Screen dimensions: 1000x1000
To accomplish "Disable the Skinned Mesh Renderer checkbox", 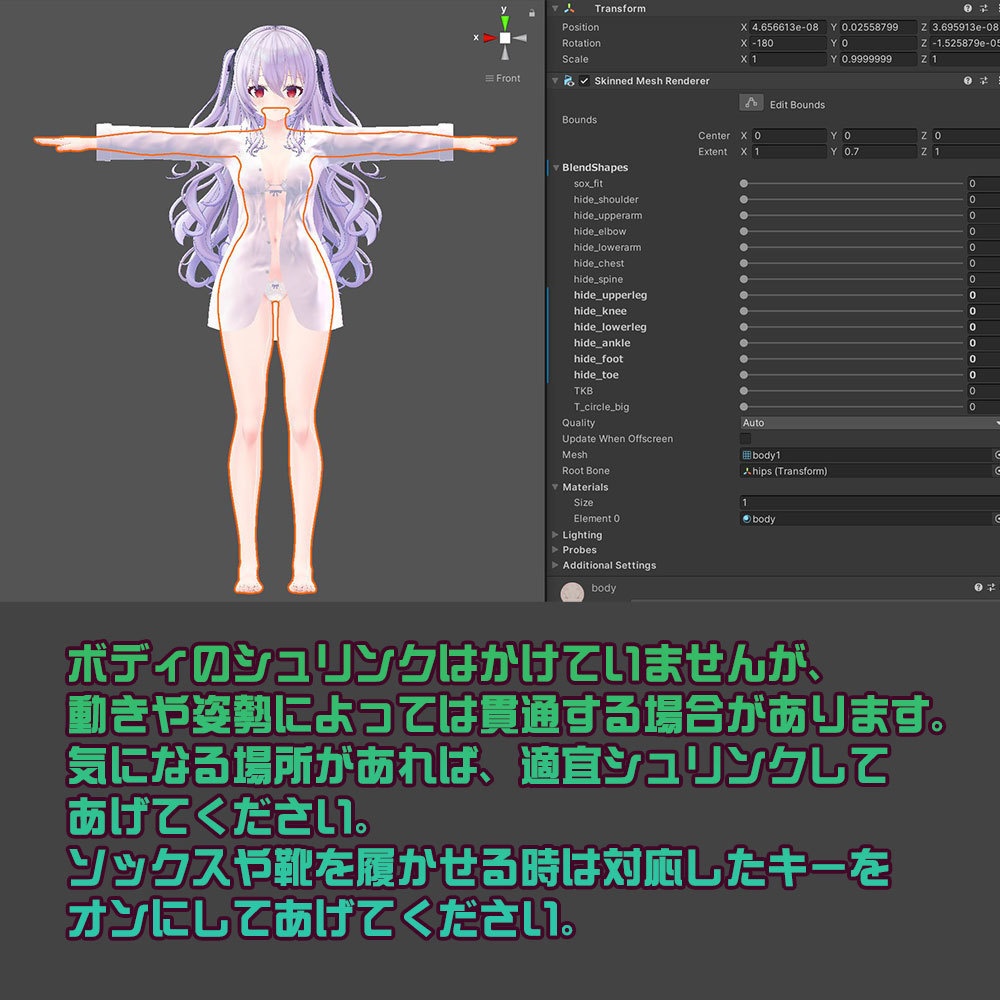I will [x=584, y=80].
